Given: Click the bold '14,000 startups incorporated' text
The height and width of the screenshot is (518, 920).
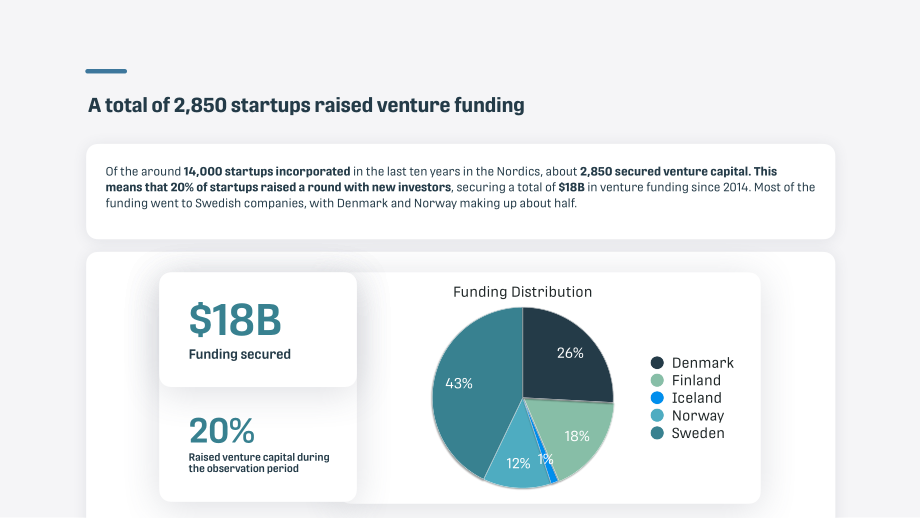Looking at the screenshot, I should [x=267, y=171].
